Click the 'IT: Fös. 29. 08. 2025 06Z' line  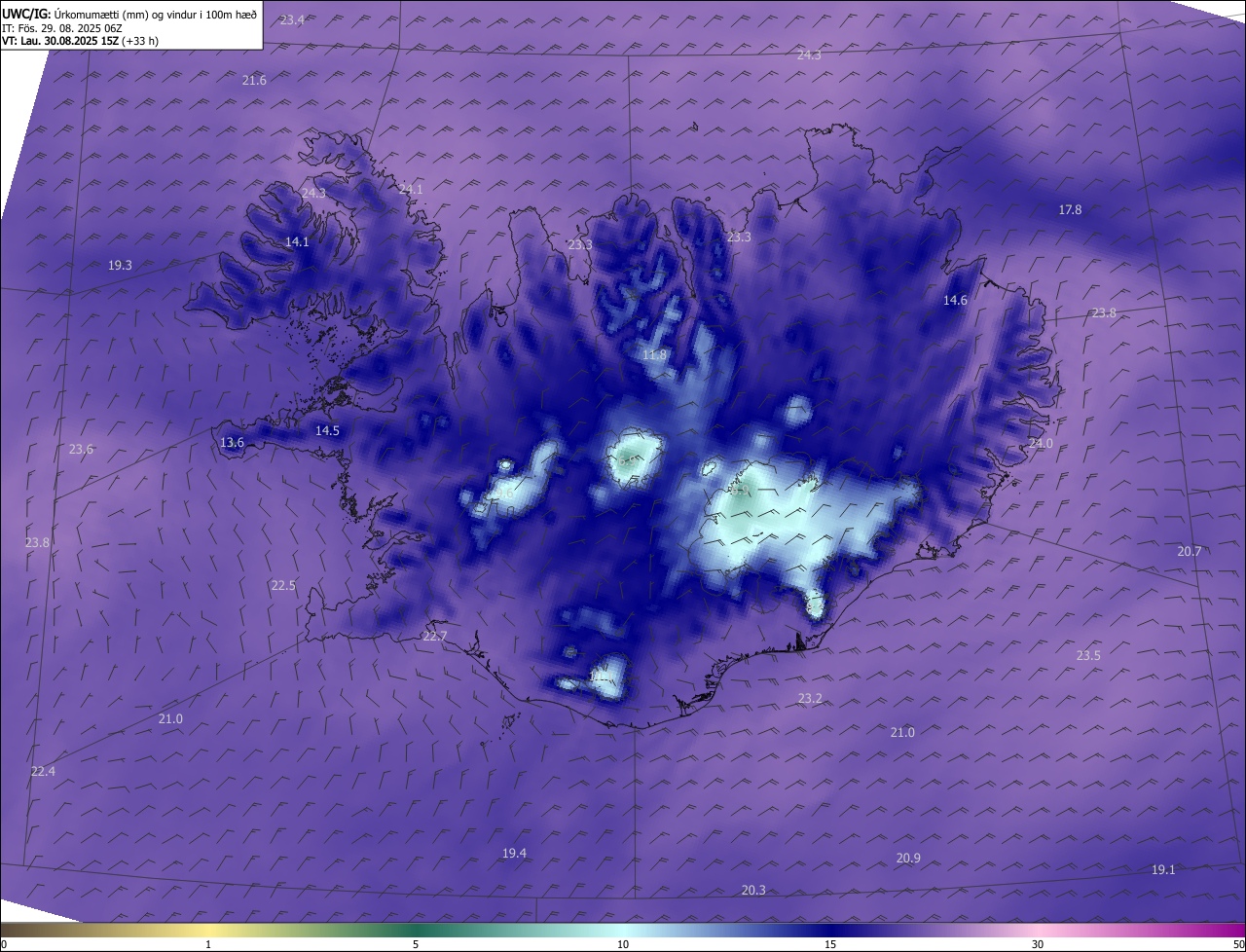[x=61, y=27]
